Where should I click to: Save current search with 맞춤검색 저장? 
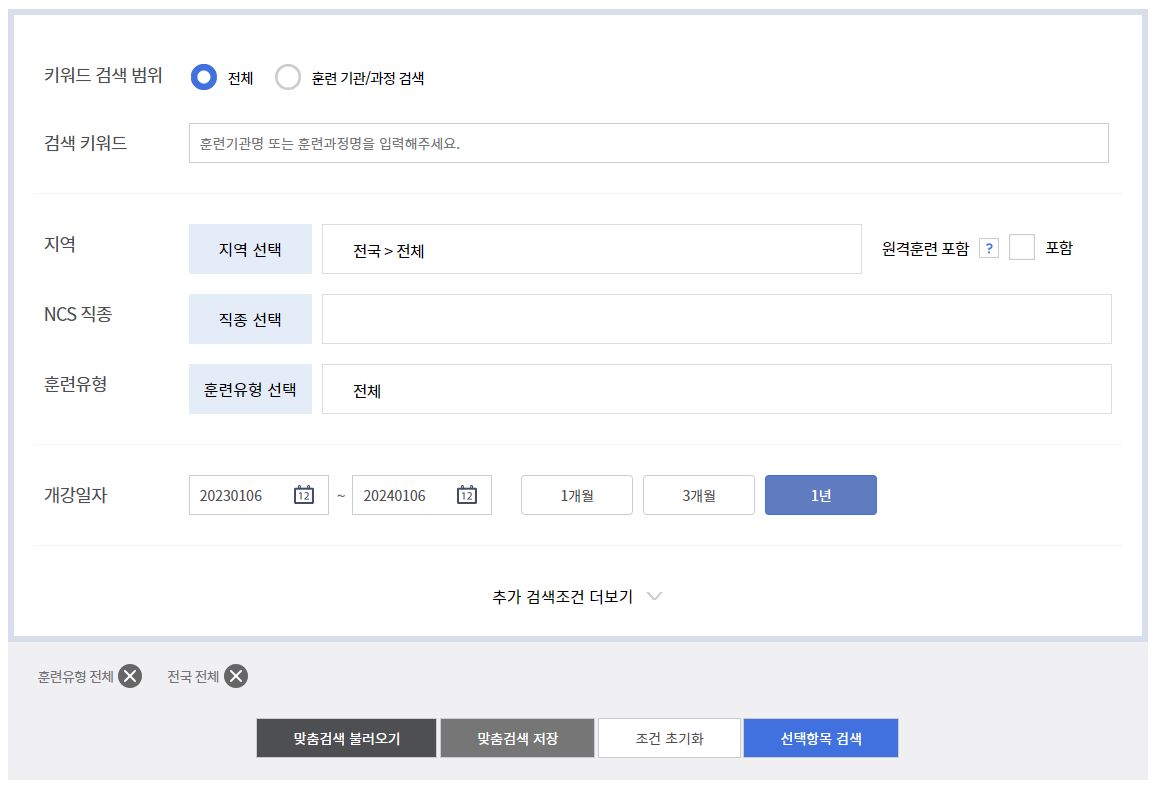click(x=517, y=738)
